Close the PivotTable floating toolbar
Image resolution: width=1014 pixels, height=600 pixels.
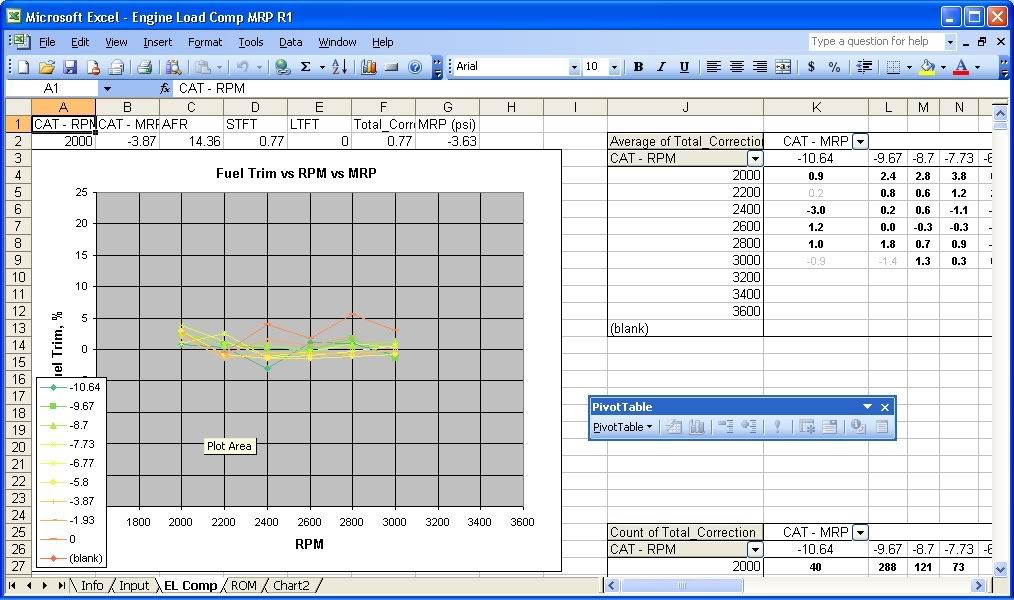pos(884,407)
